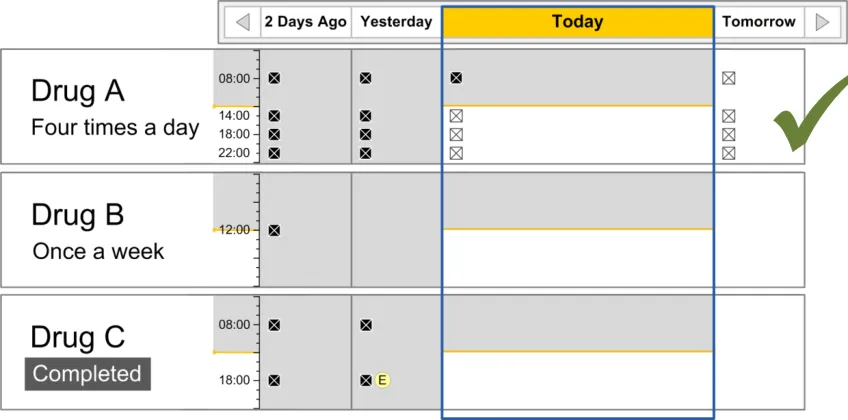Click Drug C 08:00 dose from yesterday
Screen dimensions: 848x420
coord(366,325)
